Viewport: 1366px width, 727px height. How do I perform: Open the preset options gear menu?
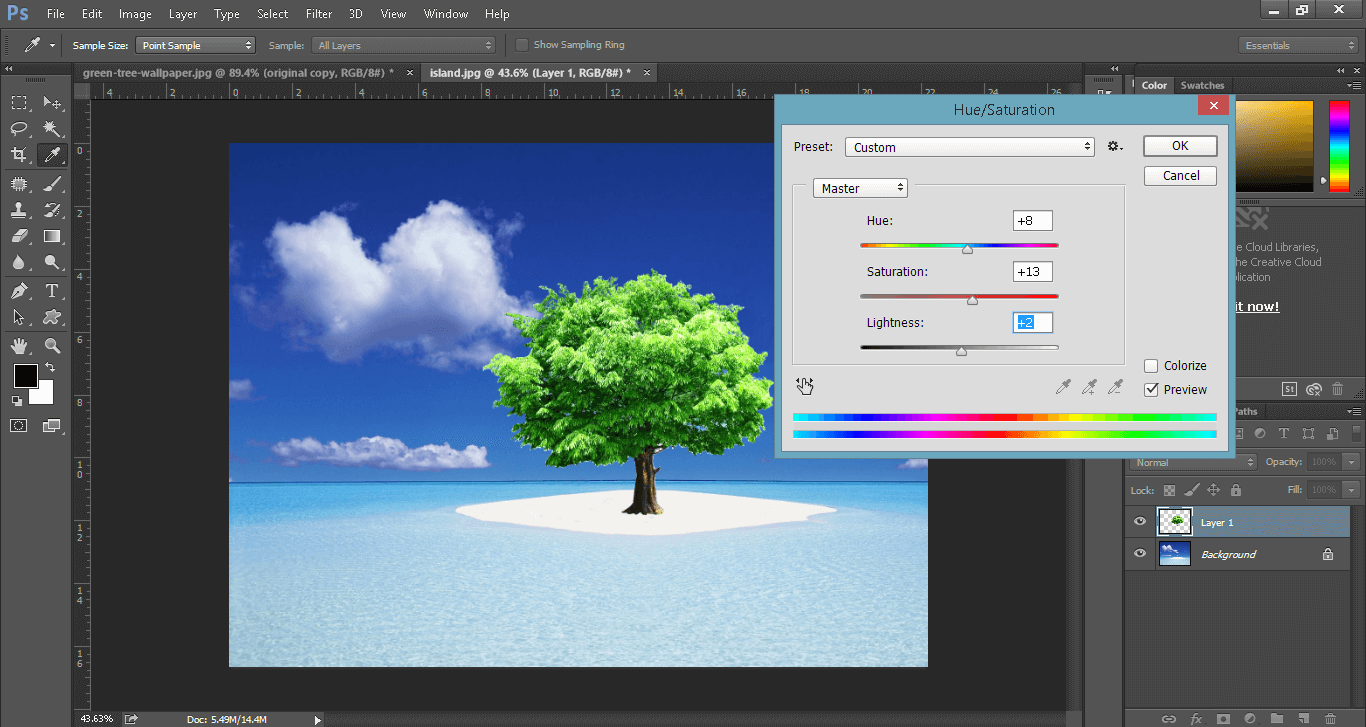pos(1115,147)
